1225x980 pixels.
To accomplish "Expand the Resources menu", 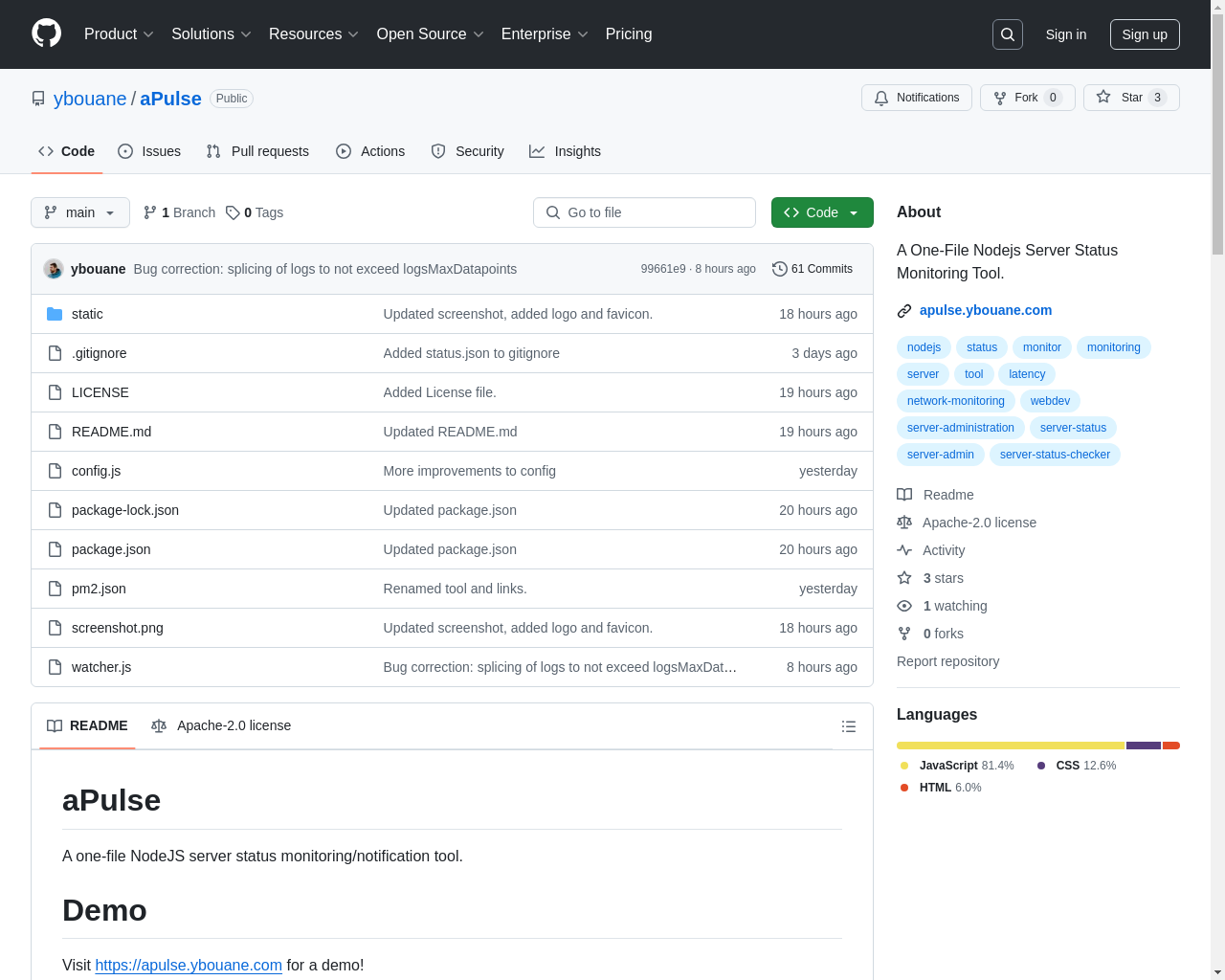I will coord(314,34).
